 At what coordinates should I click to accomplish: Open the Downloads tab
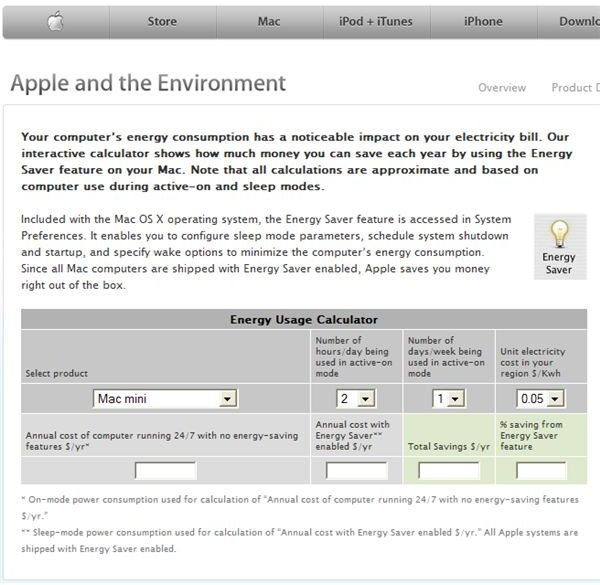tap(569, 21)
